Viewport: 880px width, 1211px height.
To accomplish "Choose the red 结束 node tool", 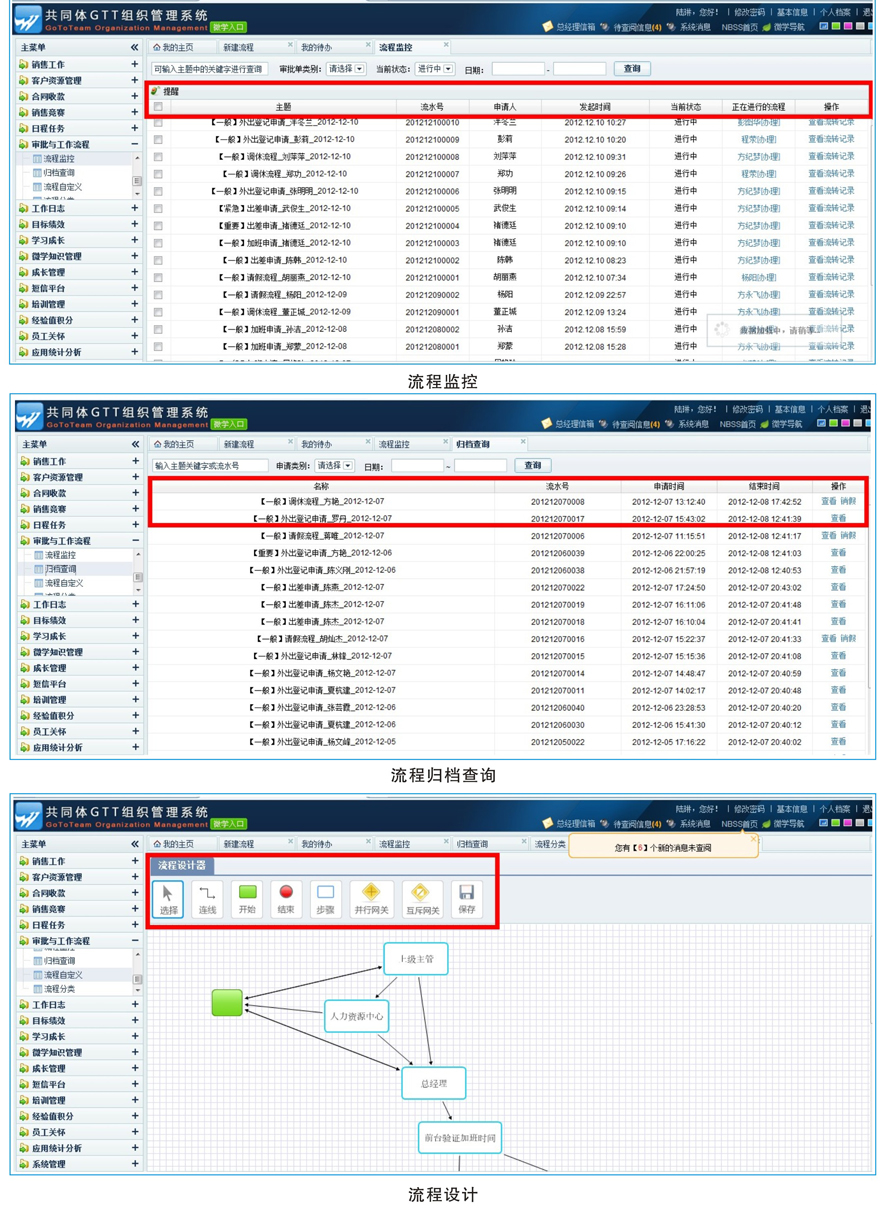I will (x=286, y=898).
